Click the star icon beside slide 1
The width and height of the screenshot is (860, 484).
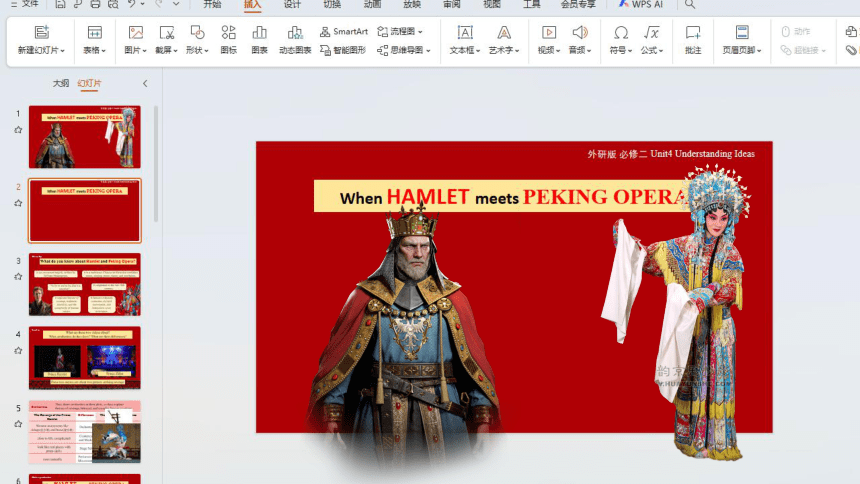coord(18,130)
